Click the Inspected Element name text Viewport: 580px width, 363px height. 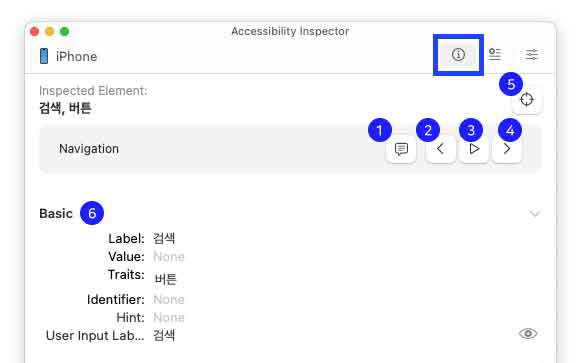[x=65, y=108]
